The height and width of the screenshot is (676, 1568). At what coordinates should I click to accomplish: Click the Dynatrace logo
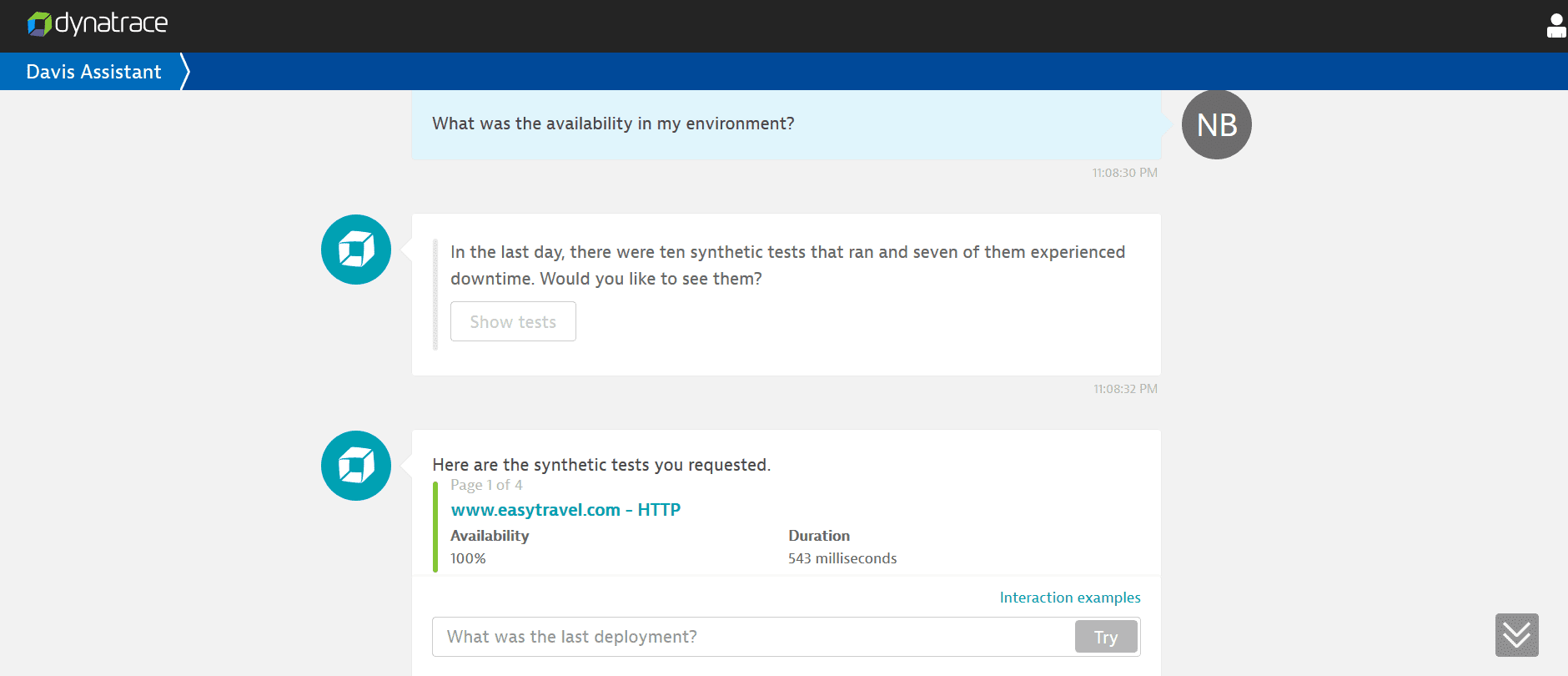click(98, 23)
